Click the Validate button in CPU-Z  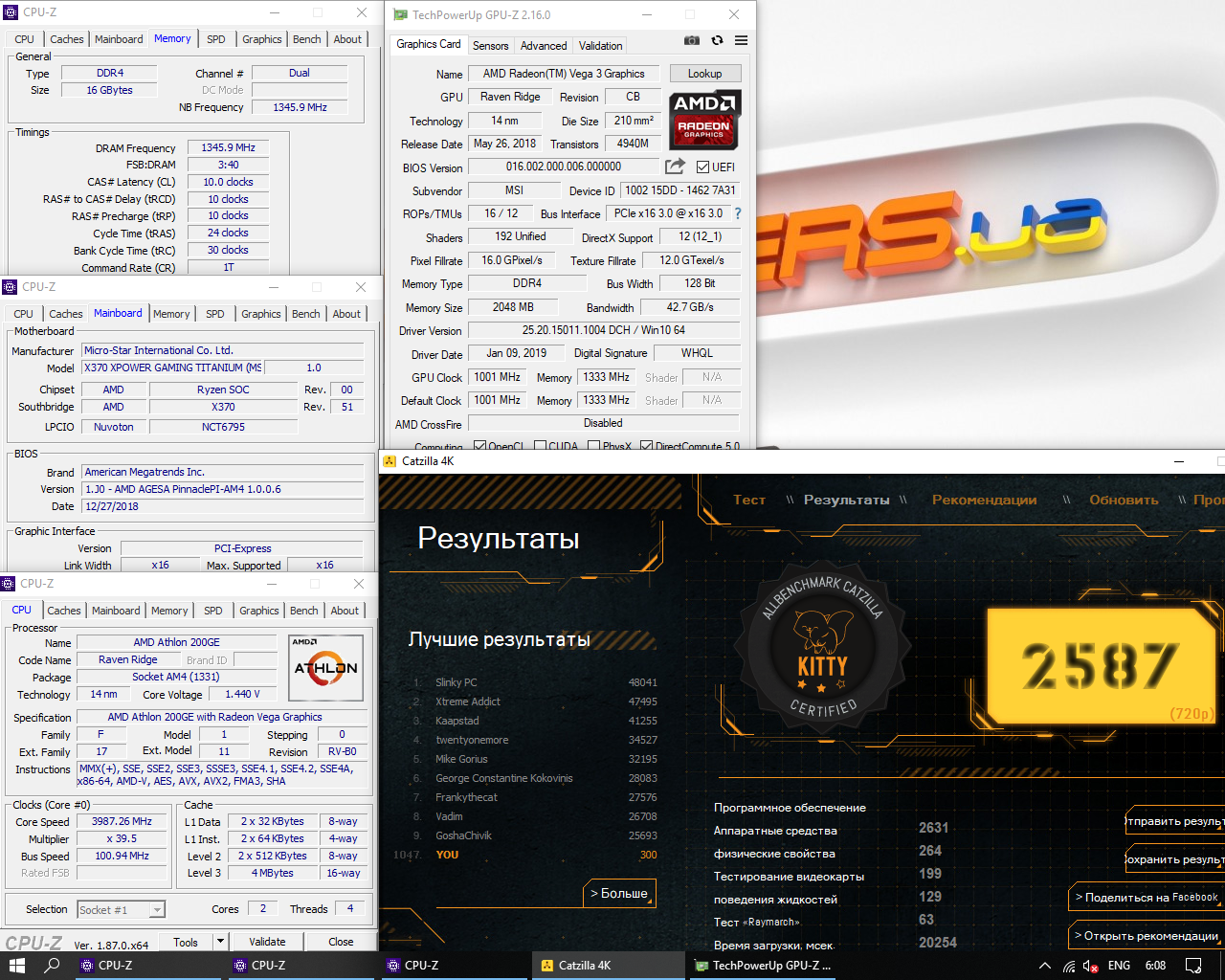[x=267, y=942]
